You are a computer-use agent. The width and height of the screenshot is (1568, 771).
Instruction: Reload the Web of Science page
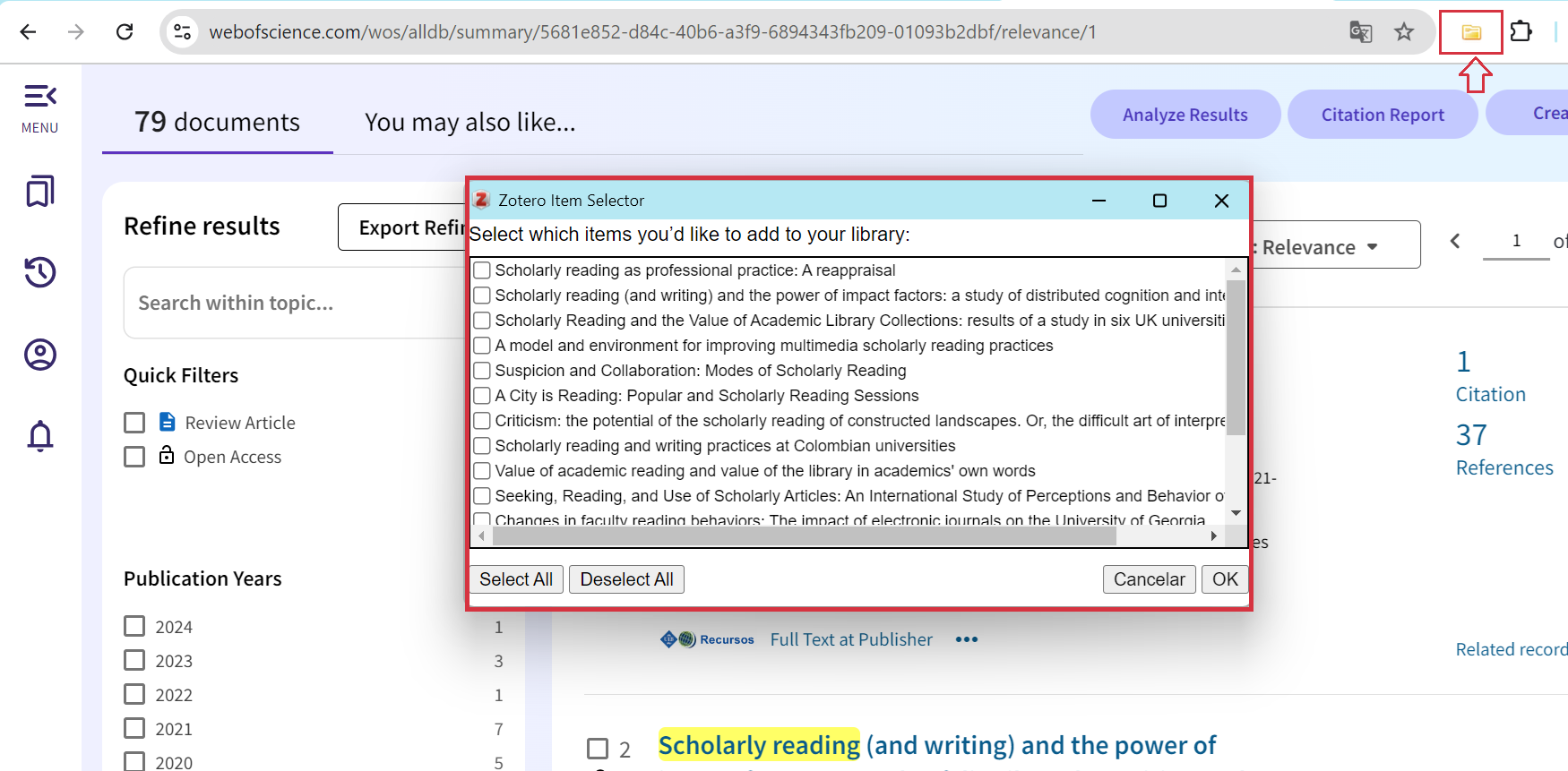click(125, 32)
